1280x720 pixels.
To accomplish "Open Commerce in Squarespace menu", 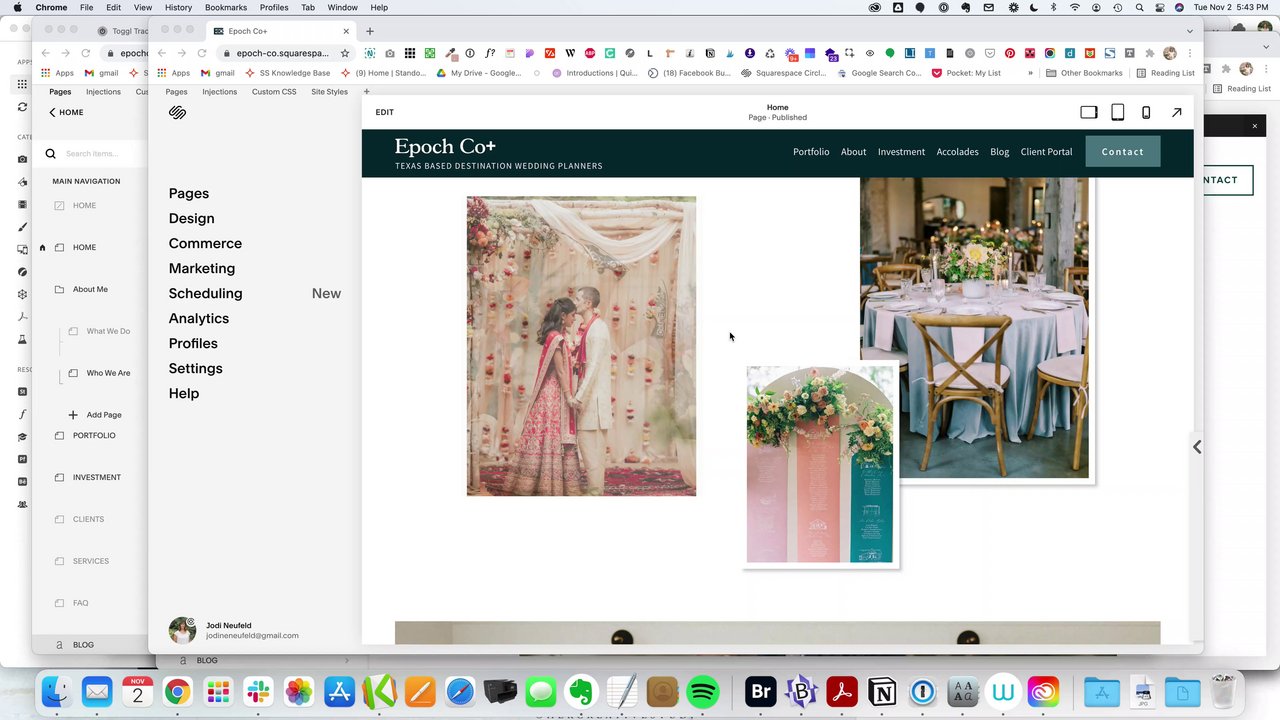I will click(205, 243).
